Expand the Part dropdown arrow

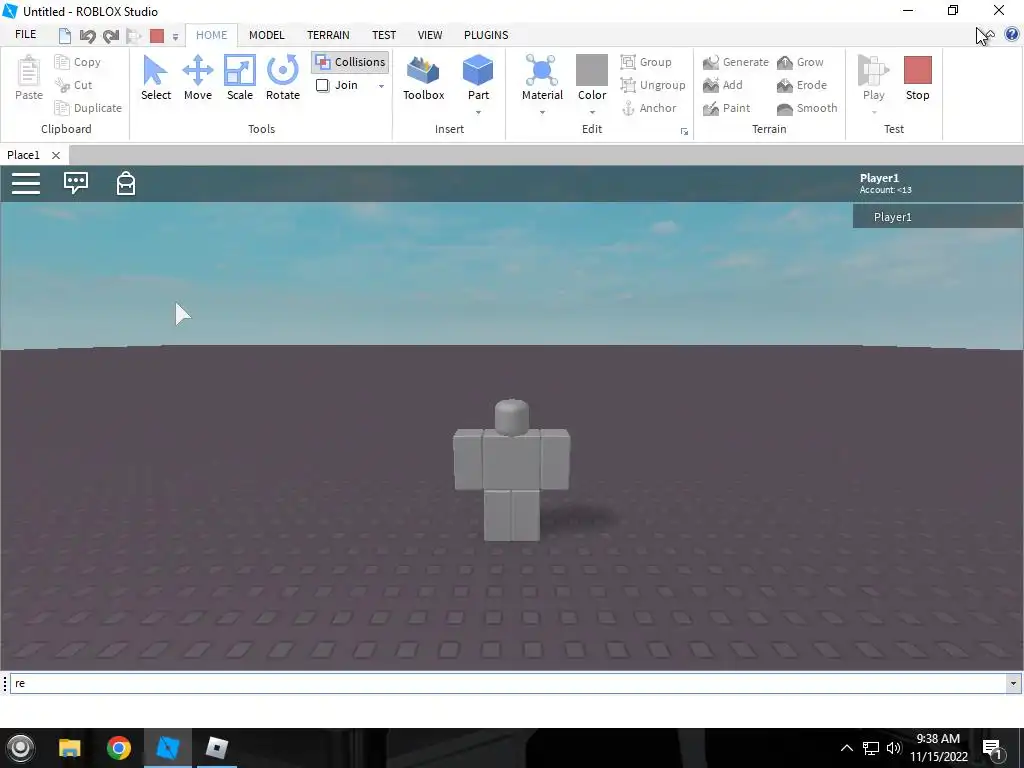479,112
